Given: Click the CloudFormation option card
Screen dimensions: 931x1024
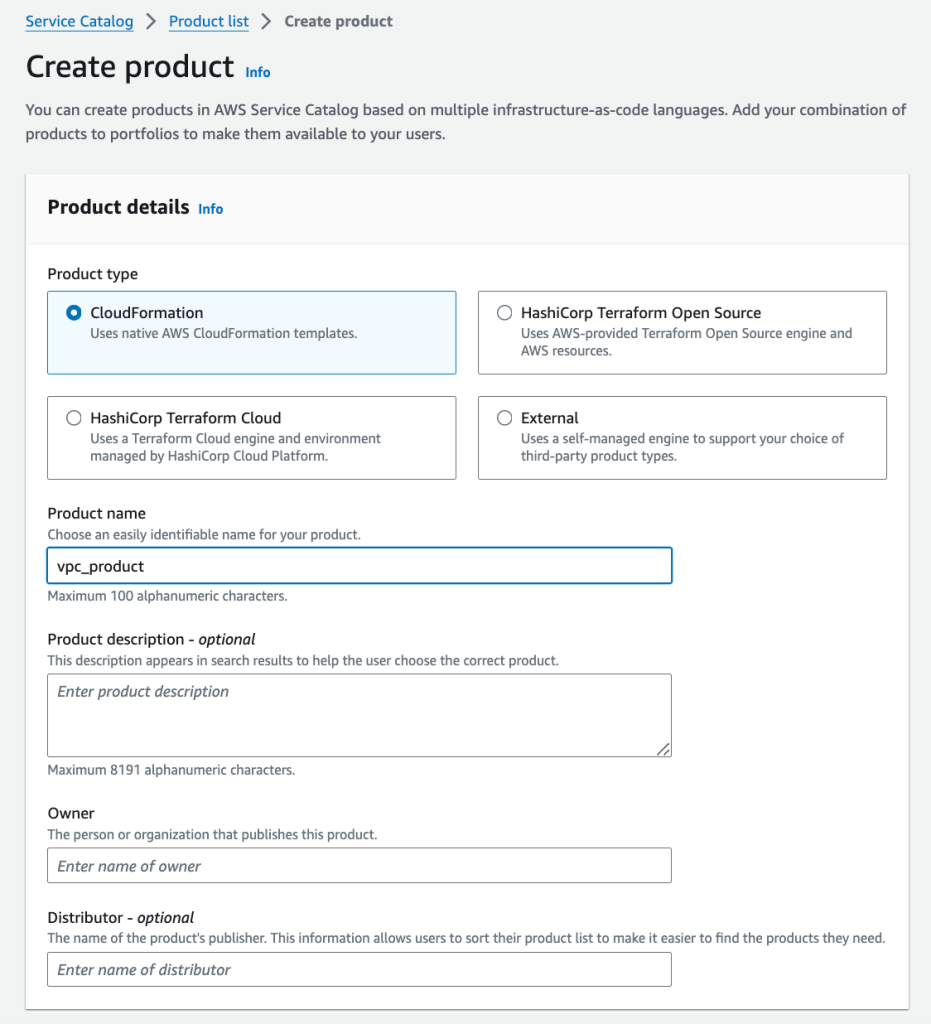Looking at the screenshot, I should 251,330.
